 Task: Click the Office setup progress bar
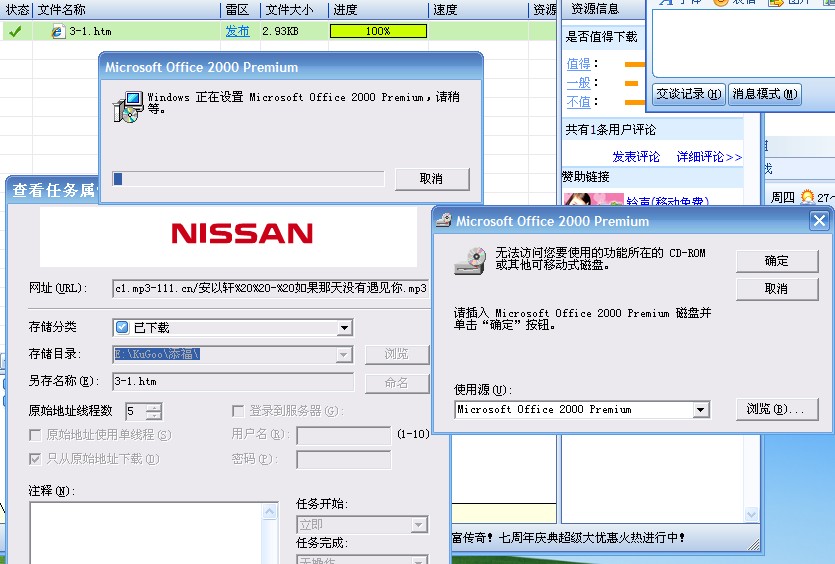(248, 179)
